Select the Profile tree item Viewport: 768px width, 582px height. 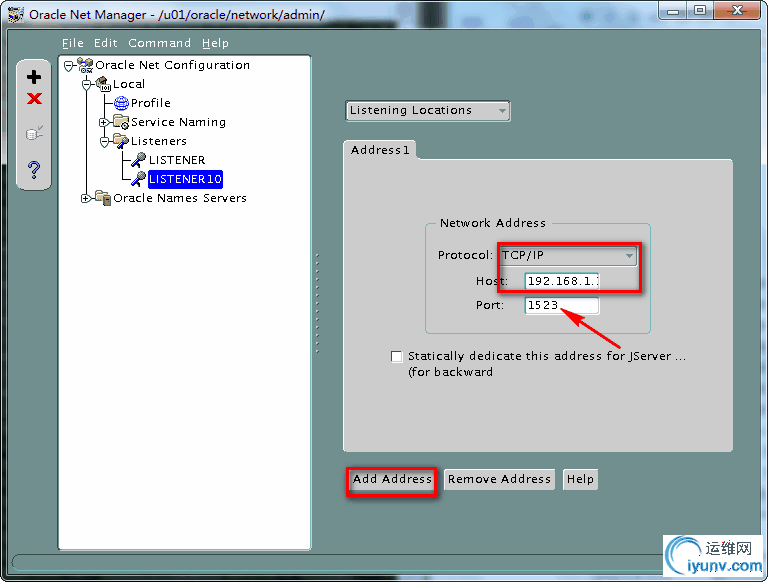151,103
